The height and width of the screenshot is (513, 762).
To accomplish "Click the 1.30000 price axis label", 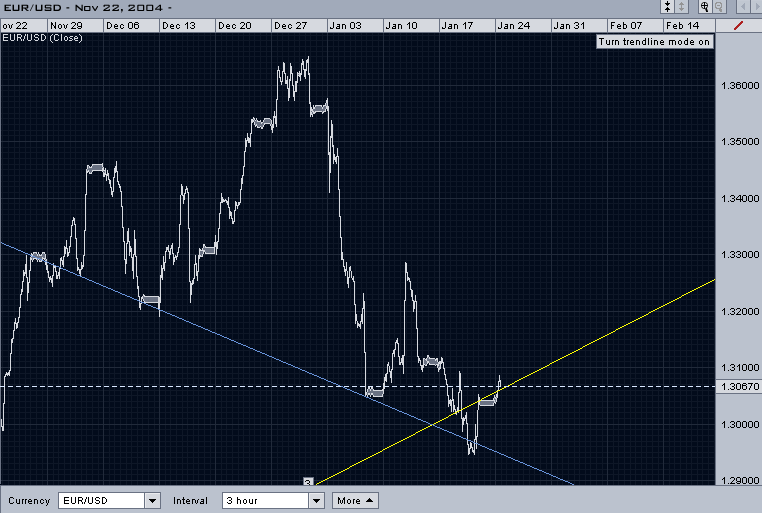I will (740, 425).
